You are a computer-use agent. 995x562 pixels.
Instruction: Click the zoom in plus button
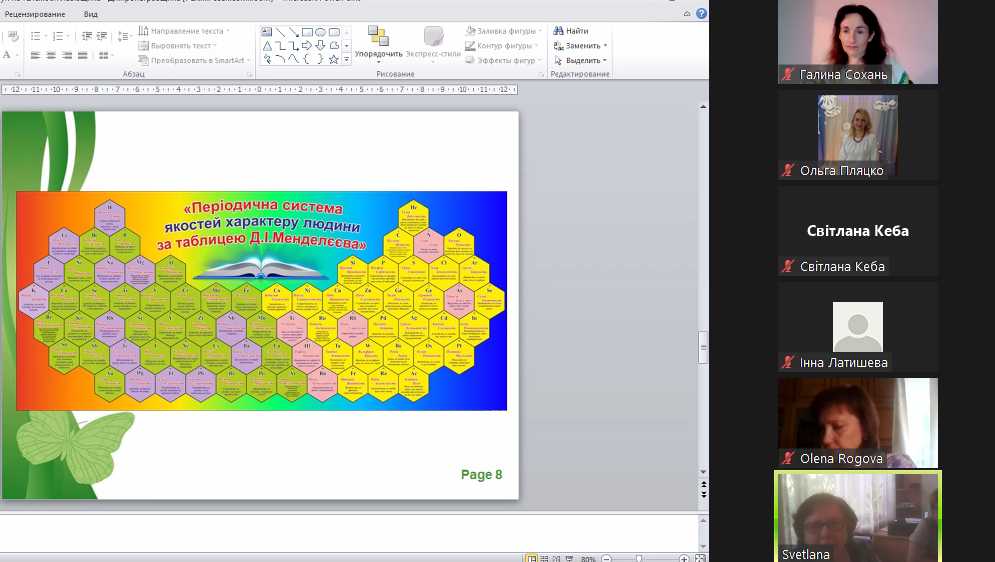(x=684, y=558)
